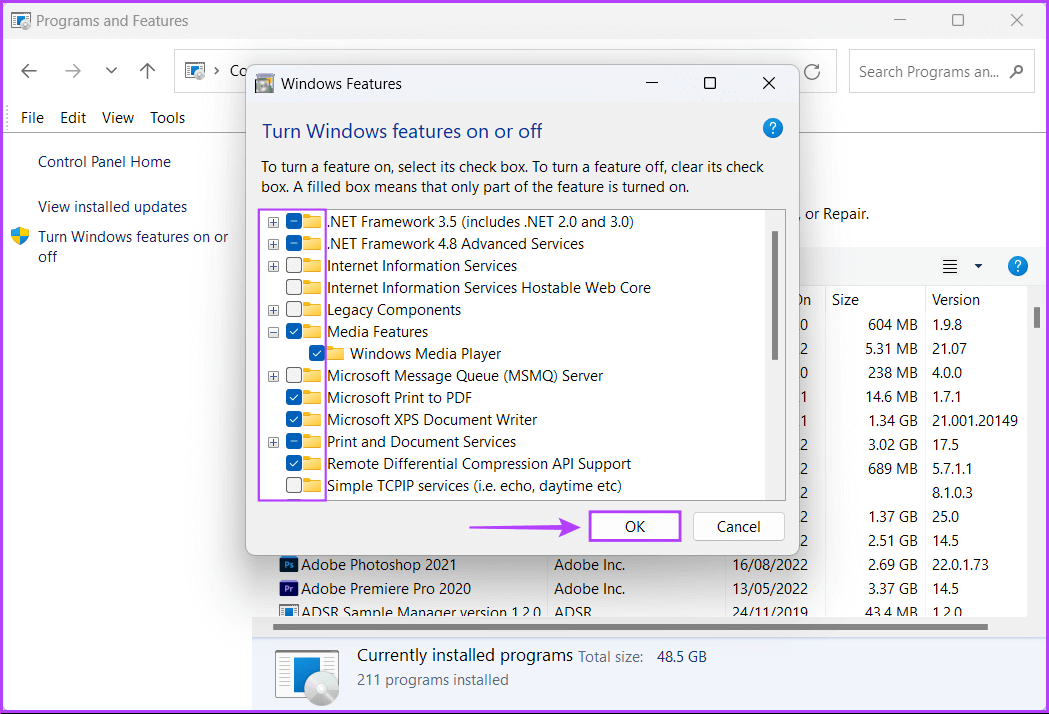Toggle .NET Framework 3.5 checkbox
1049x714 pixels.
point(294,221)
